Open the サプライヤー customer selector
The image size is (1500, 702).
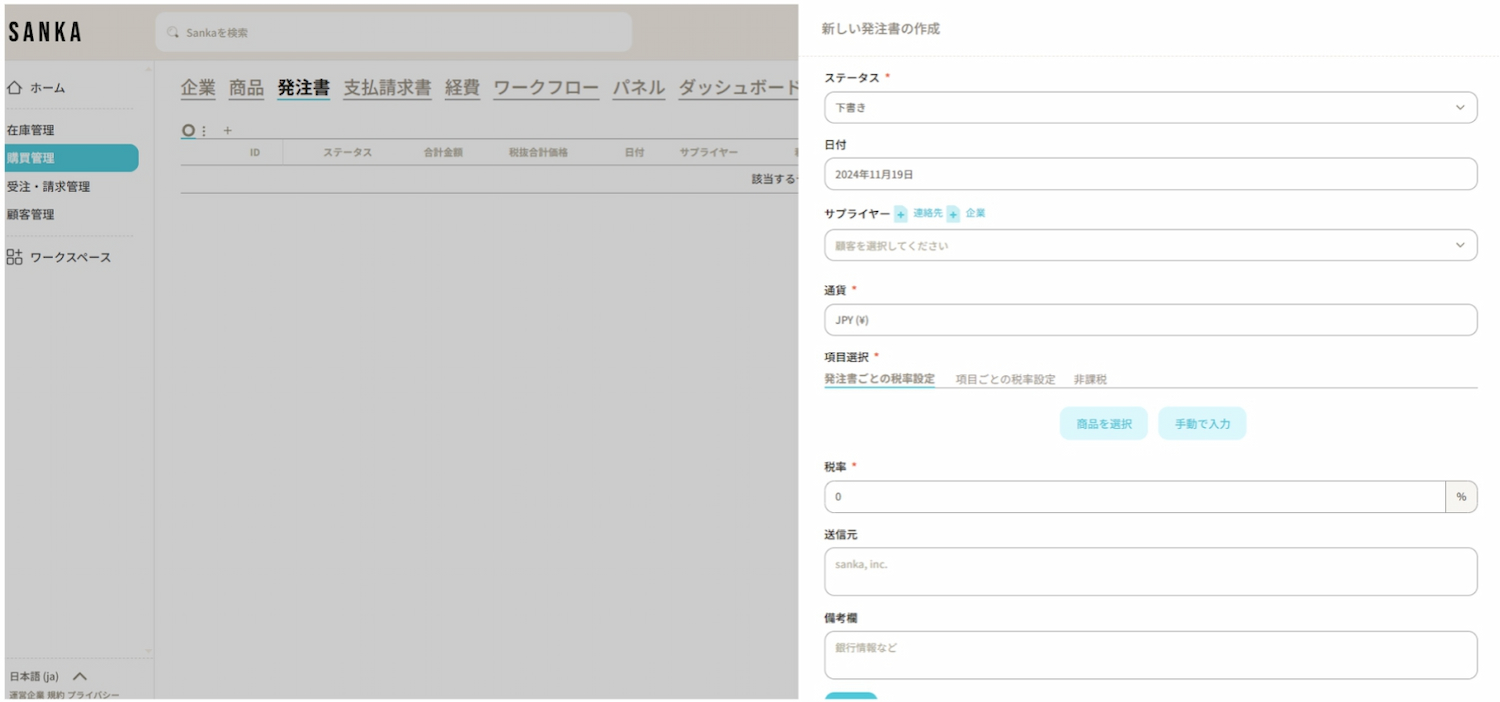coord(1150,245)
